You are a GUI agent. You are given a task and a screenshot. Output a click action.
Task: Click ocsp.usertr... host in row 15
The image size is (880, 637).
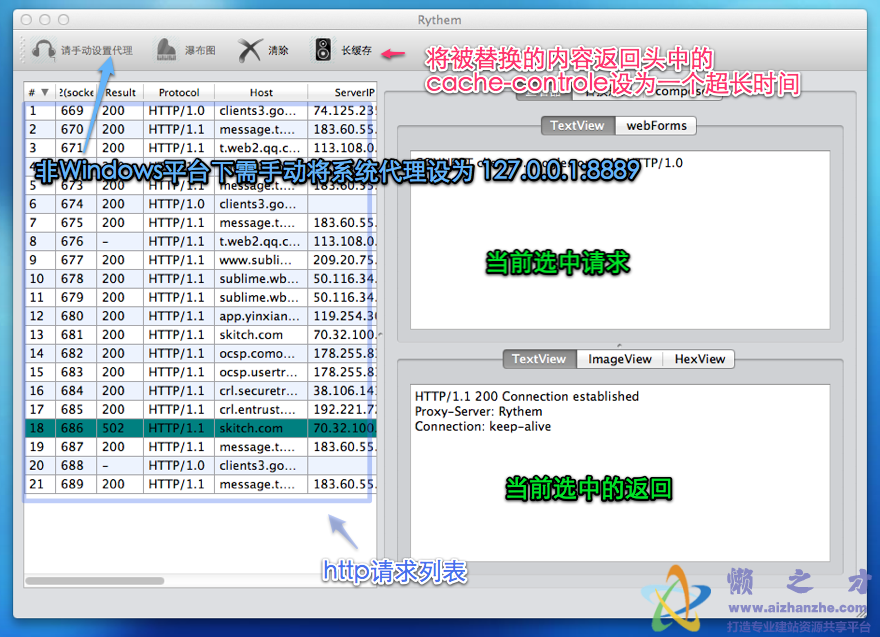(x=258, y=372)
